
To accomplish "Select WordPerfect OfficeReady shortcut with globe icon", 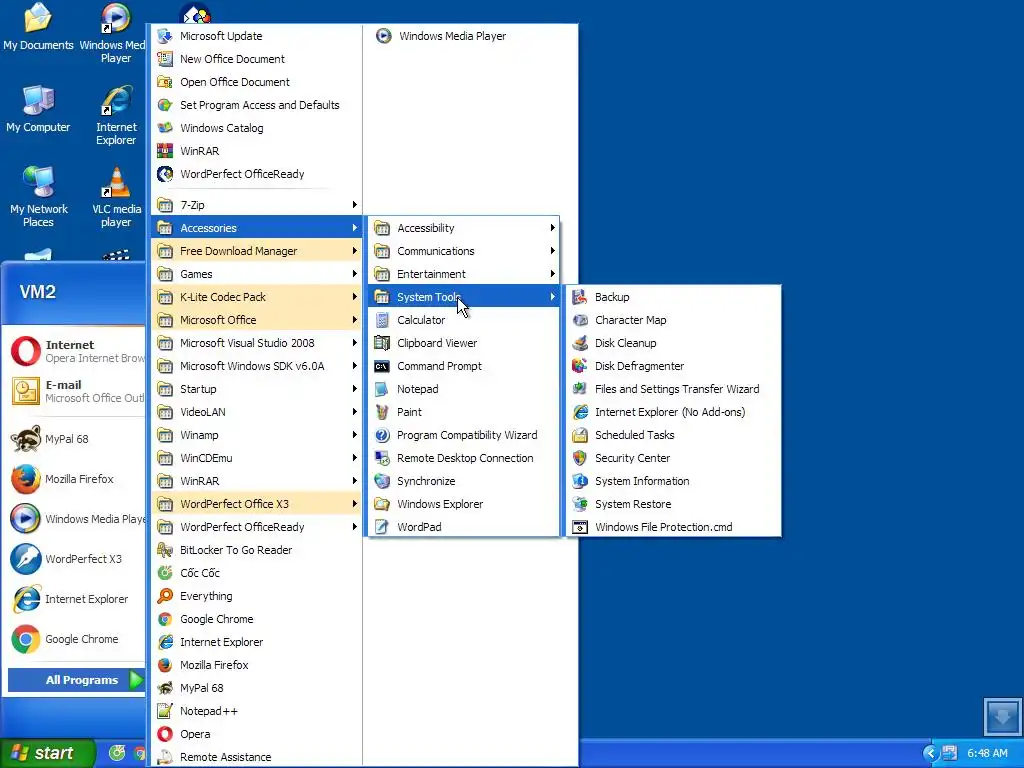I will pyautogui.click(x=256, y=174).
